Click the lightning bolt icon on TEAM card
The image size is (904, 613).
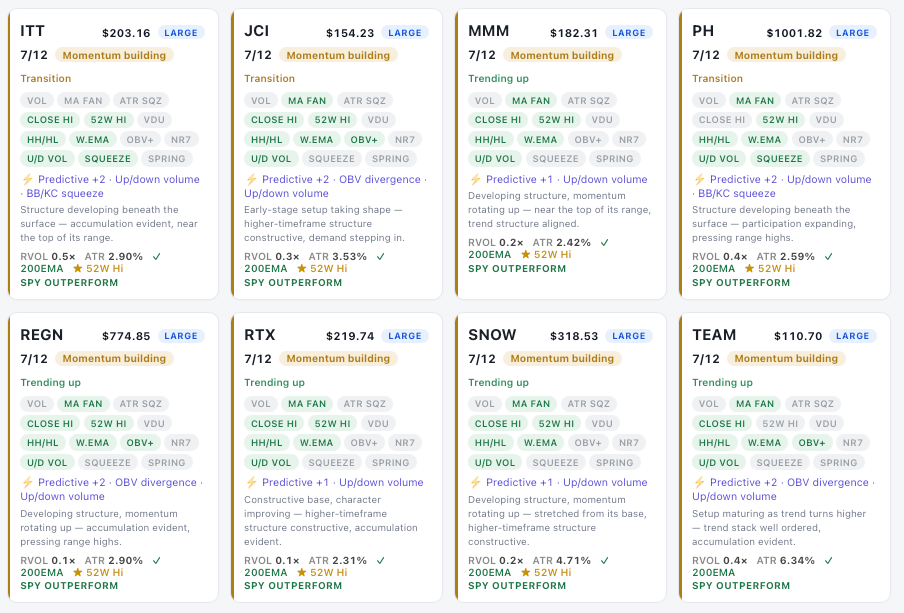point(699,483)
